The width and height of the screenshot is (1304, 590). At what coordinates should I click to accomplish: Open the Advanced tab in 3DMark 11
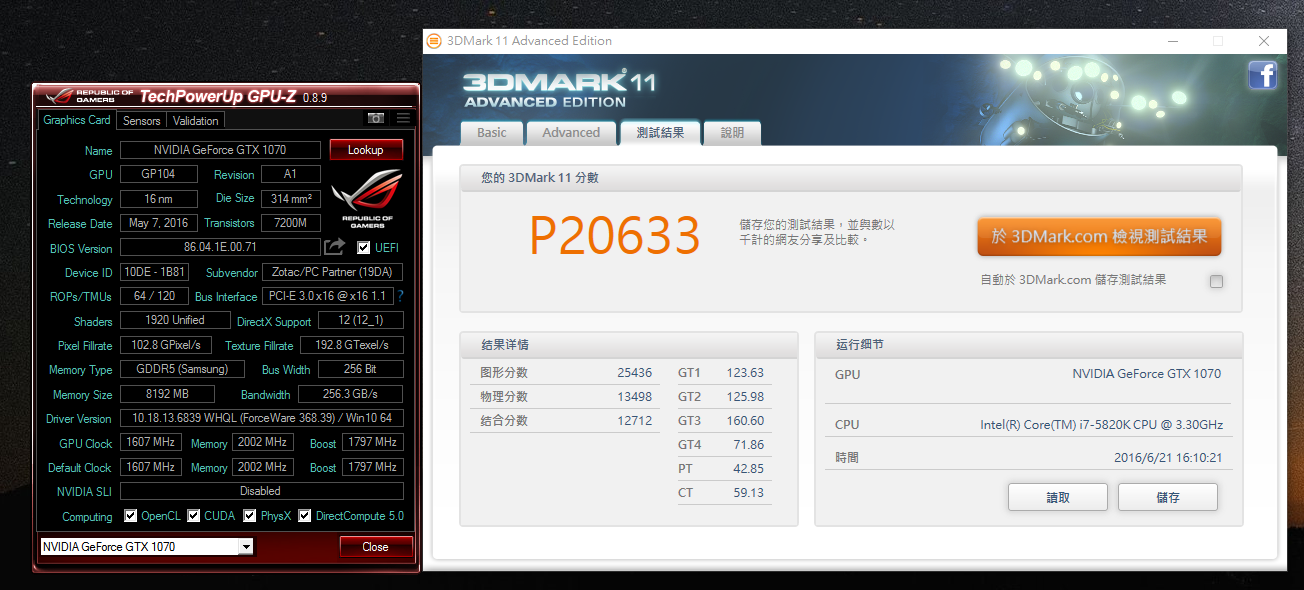571,133
